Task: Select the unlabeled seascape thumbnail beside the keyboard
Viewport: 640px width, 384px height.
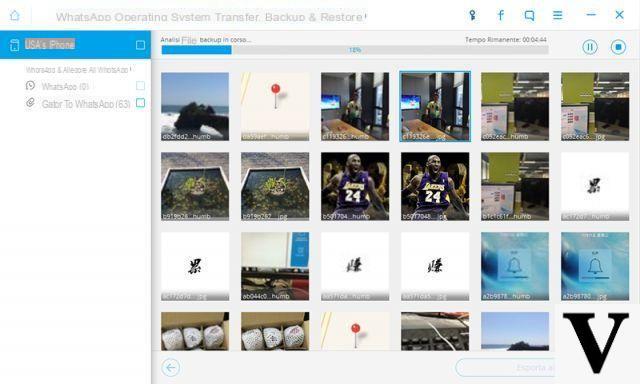Action: 515,331
